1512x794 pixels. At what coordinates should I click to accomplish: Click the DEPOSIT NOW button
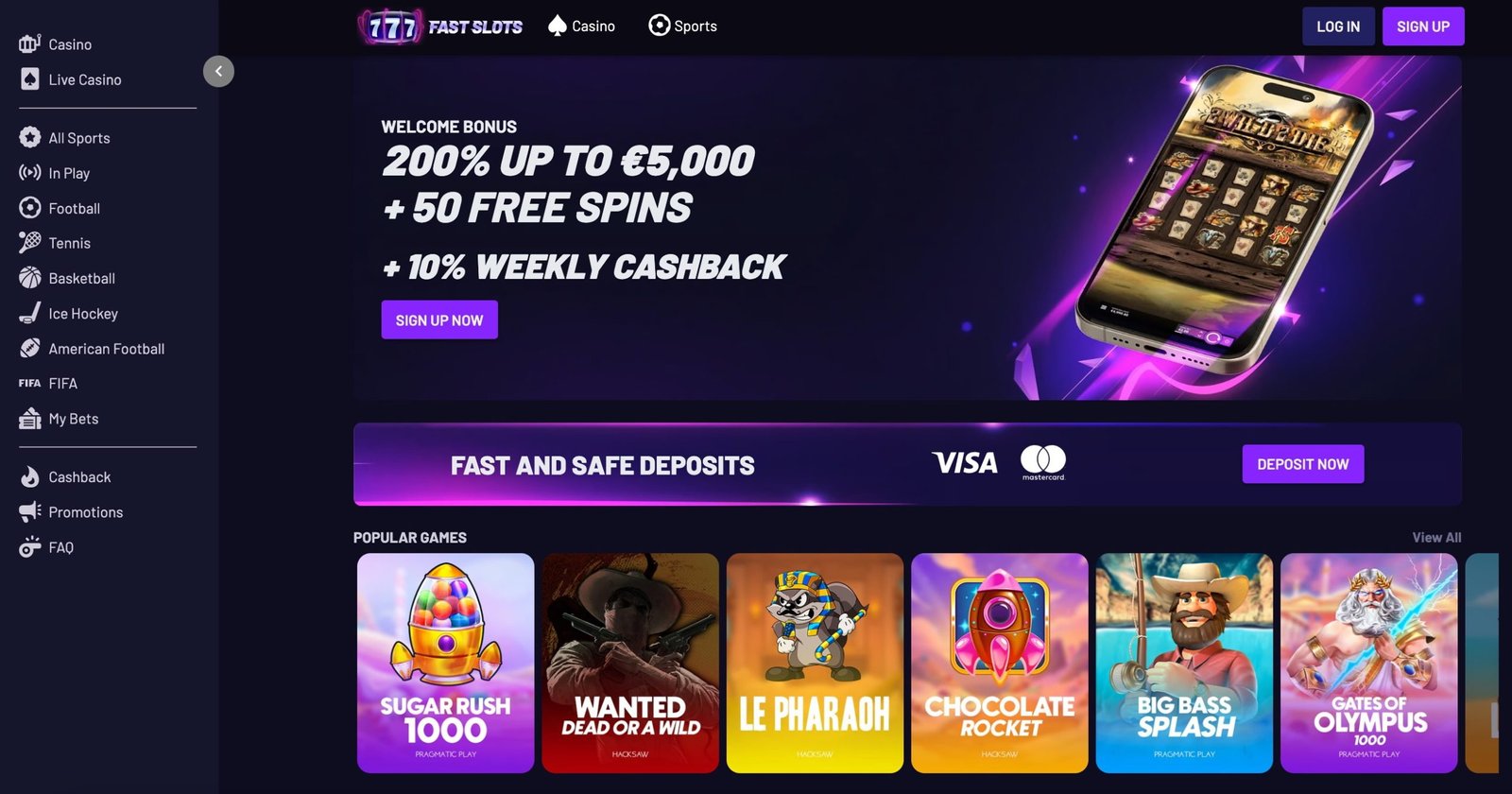coord(1302,464)
